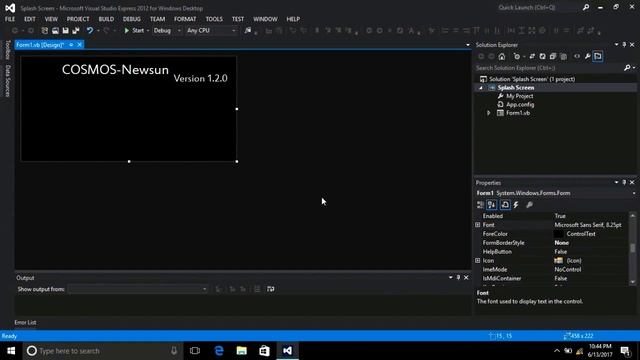The height and width of the screenshot is (360, 640).
Task: Open the Toolbox side tab
Action: pyautogui.click(x=7, y=50)
